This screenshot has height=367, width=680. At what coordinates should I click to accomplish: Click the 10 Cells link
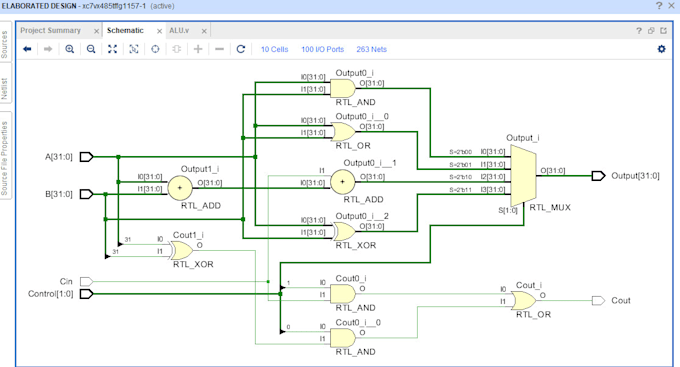[x=274, y=49]
